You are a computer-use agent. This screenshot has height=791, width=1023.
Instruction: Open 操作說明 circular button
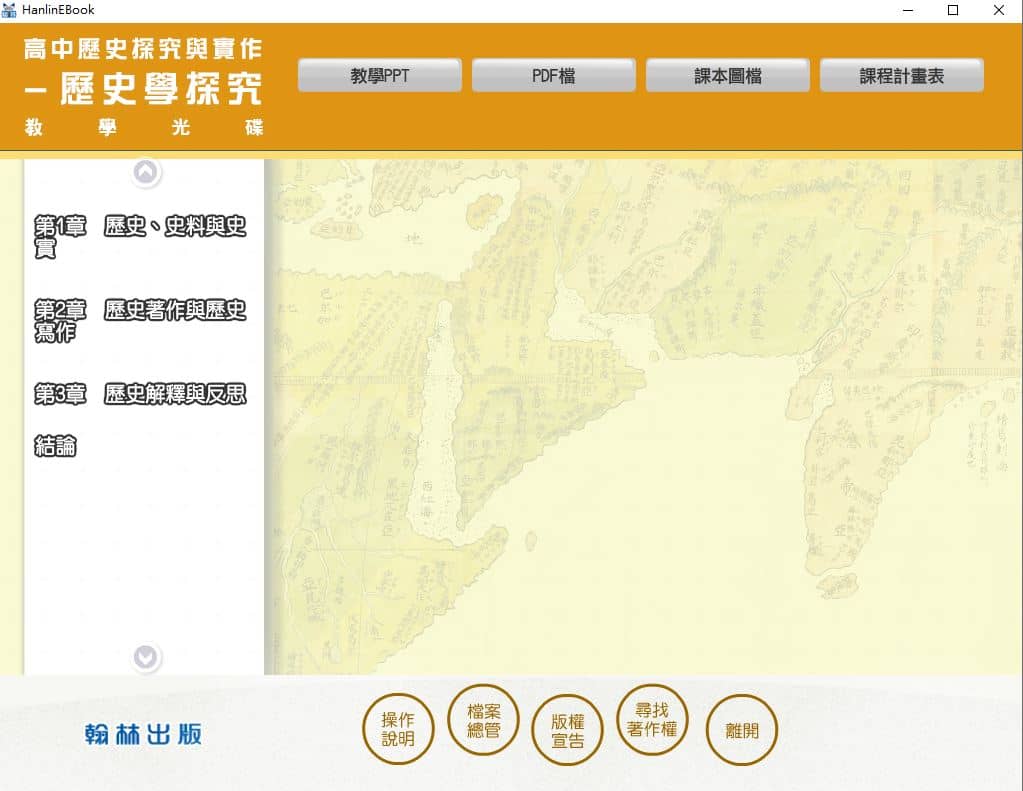point(398,729)
